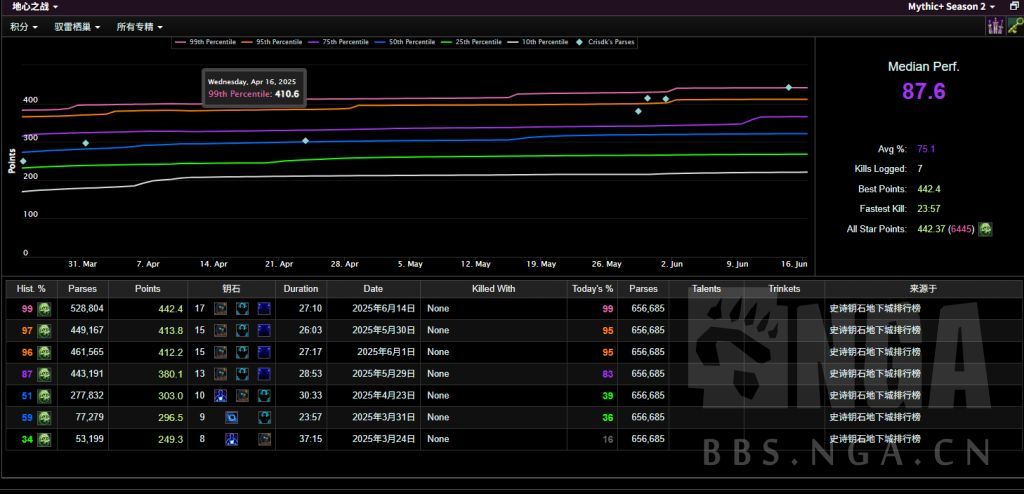Screen dimensions: 1024x494
Task: Click the green key icon in the top-right corner
Action: coord(1014,27)
